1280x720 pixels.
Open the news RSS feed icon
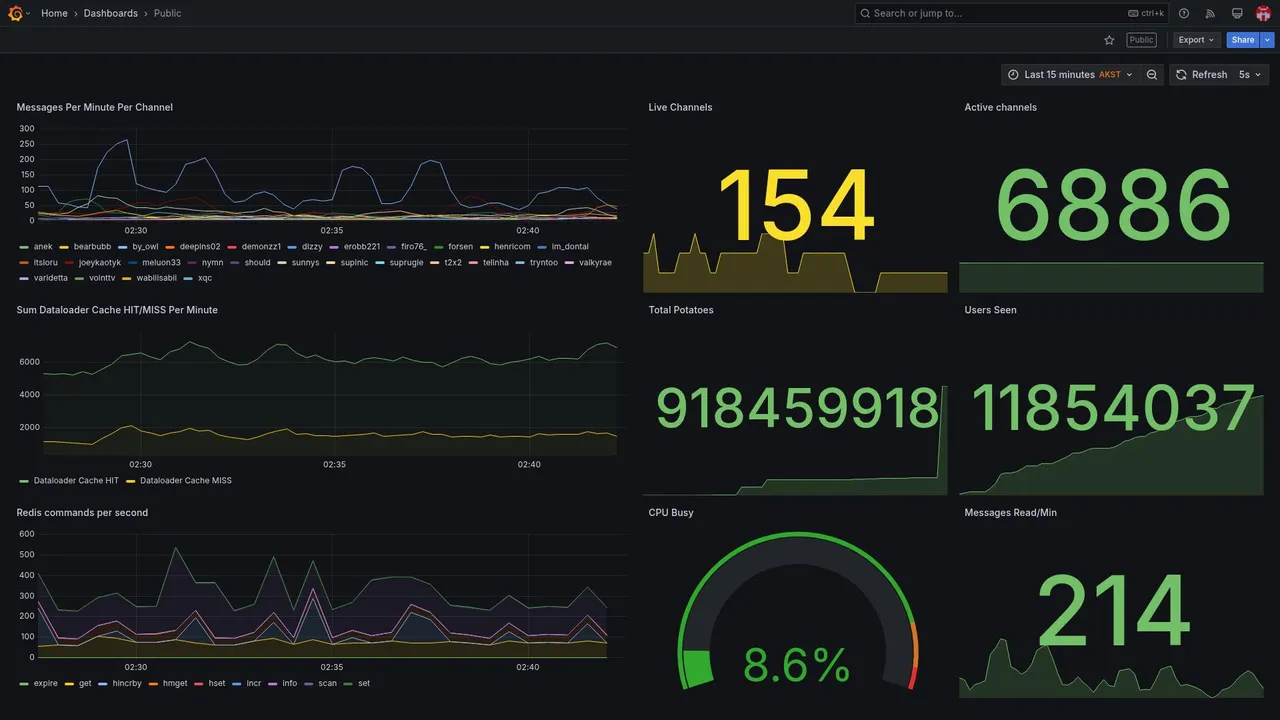[x=1210, y=13]
